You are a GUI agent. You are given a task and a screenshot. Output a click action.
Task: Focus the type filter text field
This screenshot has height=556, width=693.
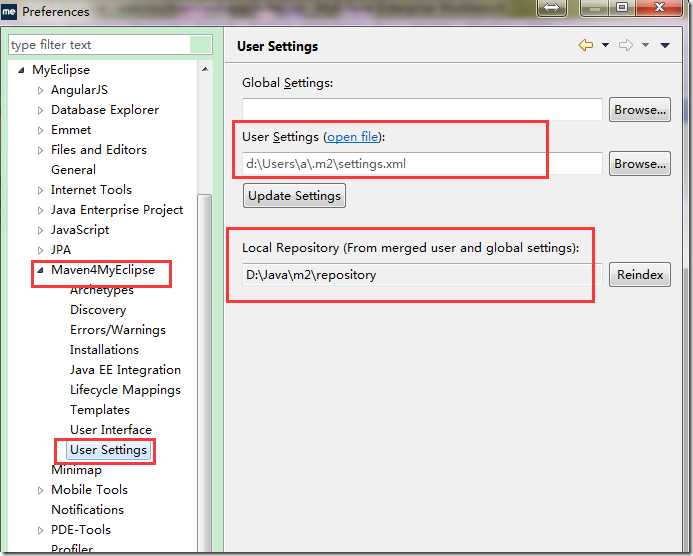pos(99,45)
